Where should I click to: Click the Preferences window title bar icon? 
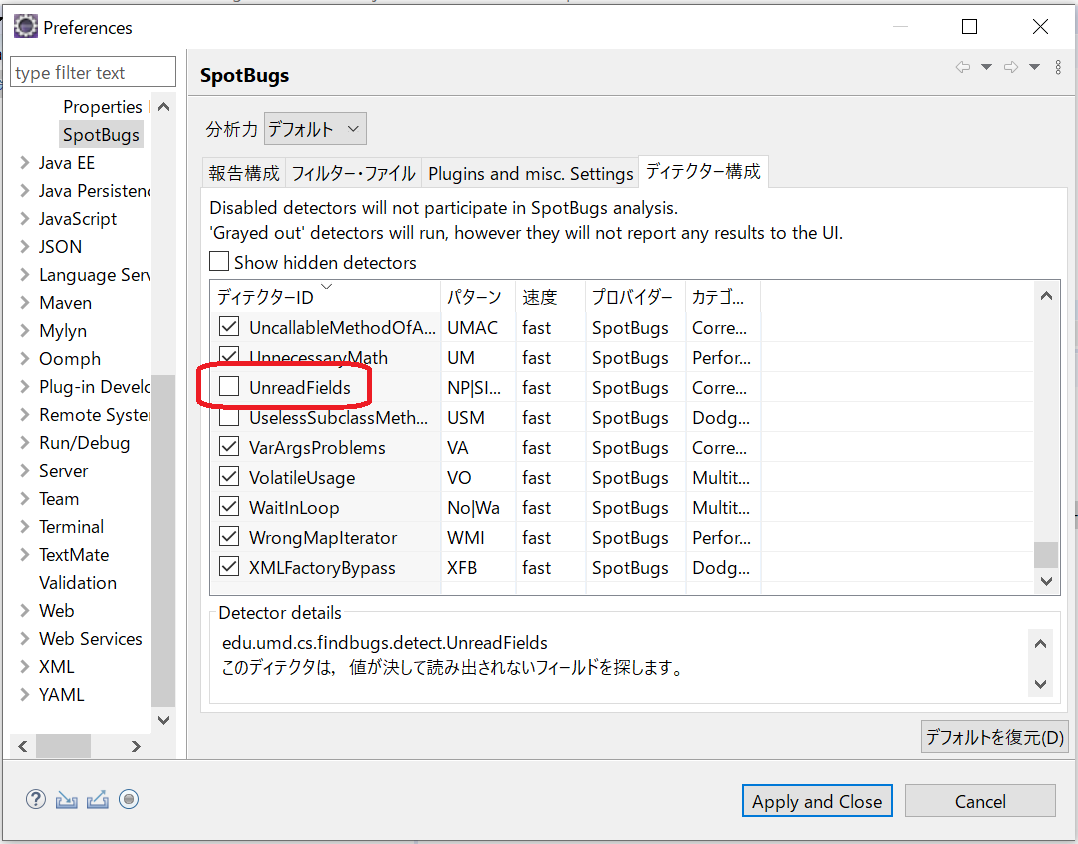click(25, 26)
